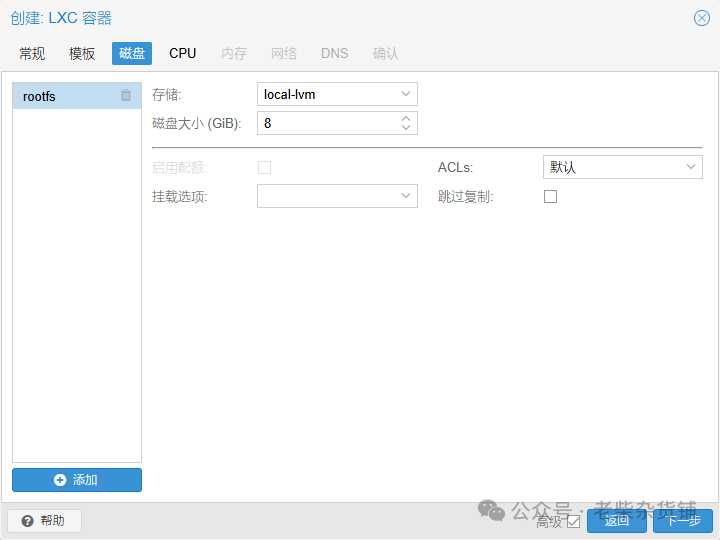
Task: Open the 确认 tab
Action: (386, 54)
